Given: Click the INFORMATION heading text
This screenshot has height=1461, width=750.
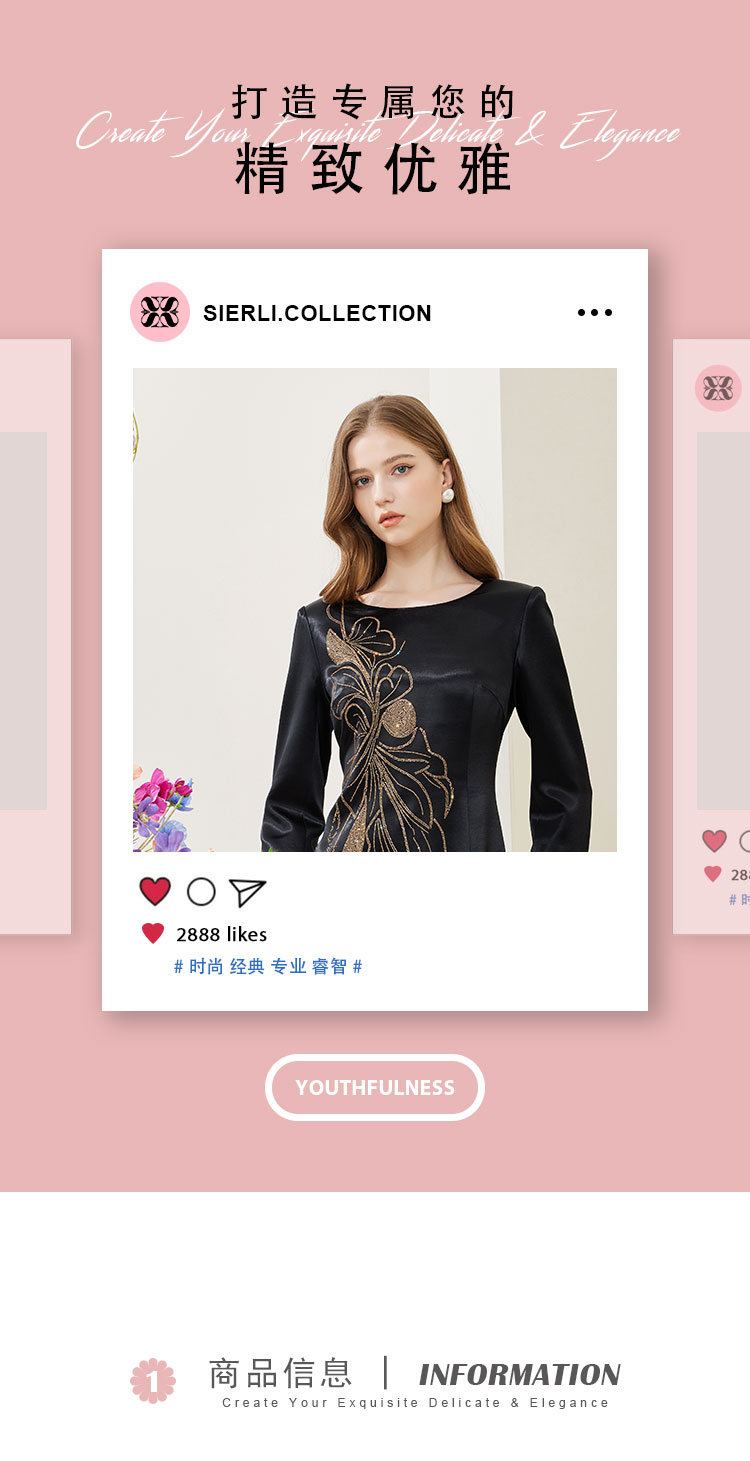Looking at the screenshot, I should click(x=520, y=1375).
